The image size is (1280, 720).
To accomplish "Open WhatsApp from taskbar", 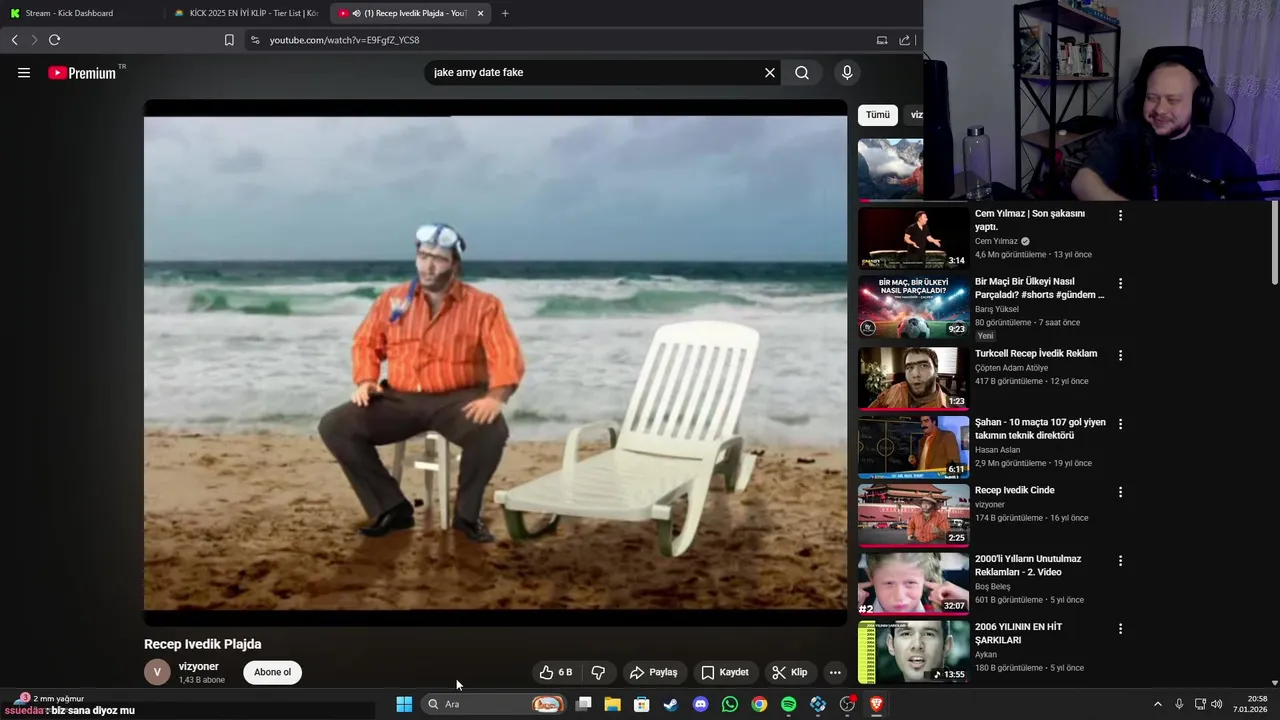I will pyautogui.click(x=730, y=704).
